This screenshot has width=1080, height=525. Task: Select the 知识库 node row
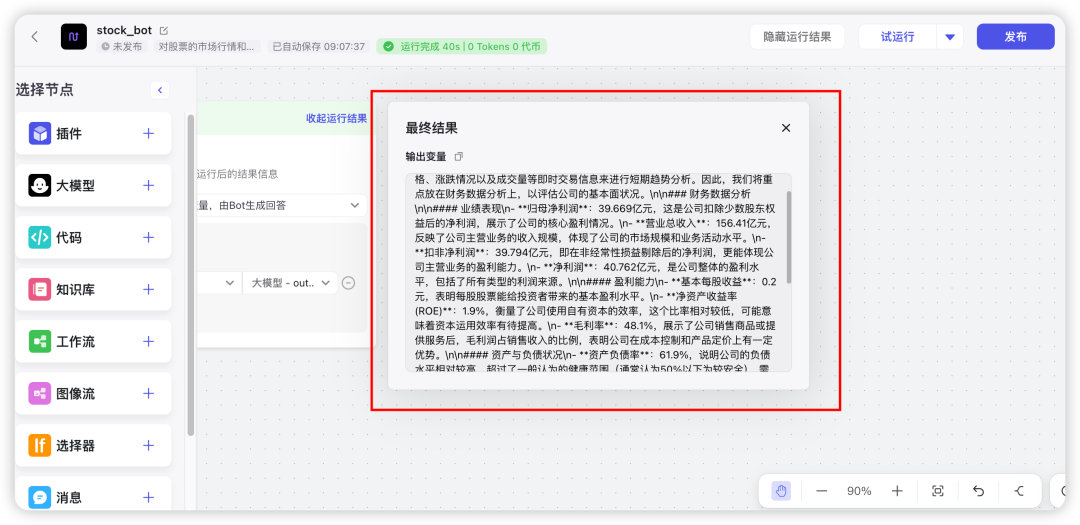[93, 289]
